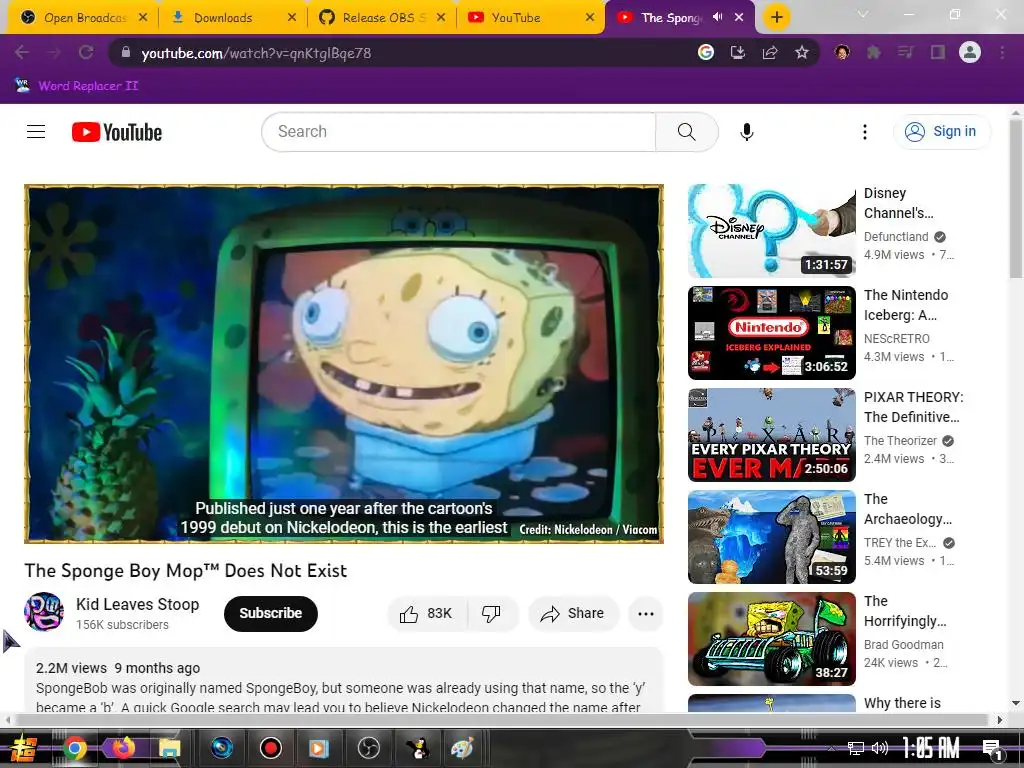Expand the description text box
This screenshot has width=1024, height=768.
pos(344,680)
